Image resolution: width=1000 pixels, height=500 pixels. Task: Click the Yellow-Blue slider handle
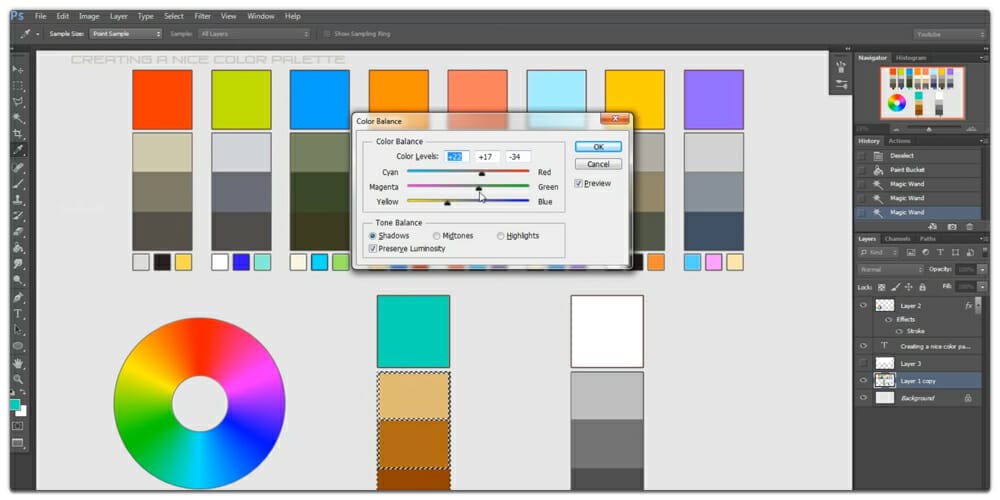(447, 203)
